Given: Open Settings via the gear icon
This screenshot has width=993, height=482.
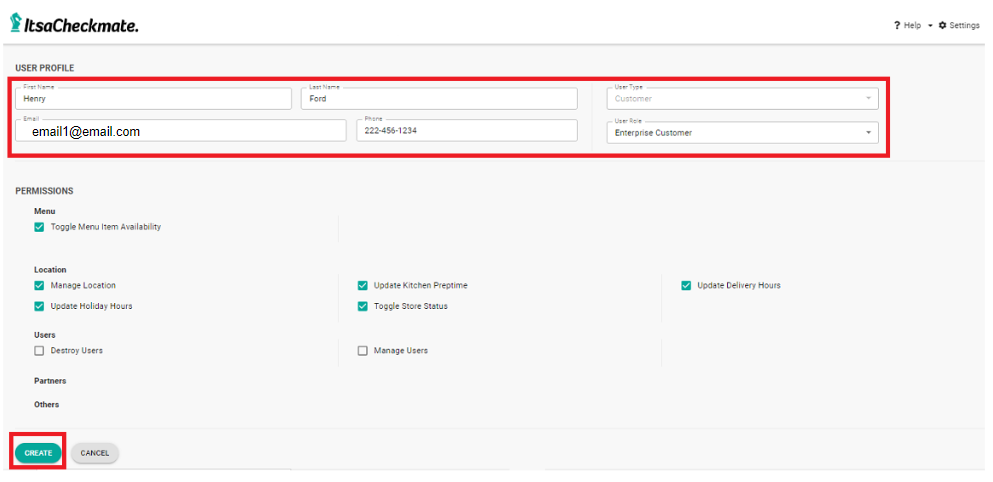Looking at the screenshot, I should click(x=942, y=25).
